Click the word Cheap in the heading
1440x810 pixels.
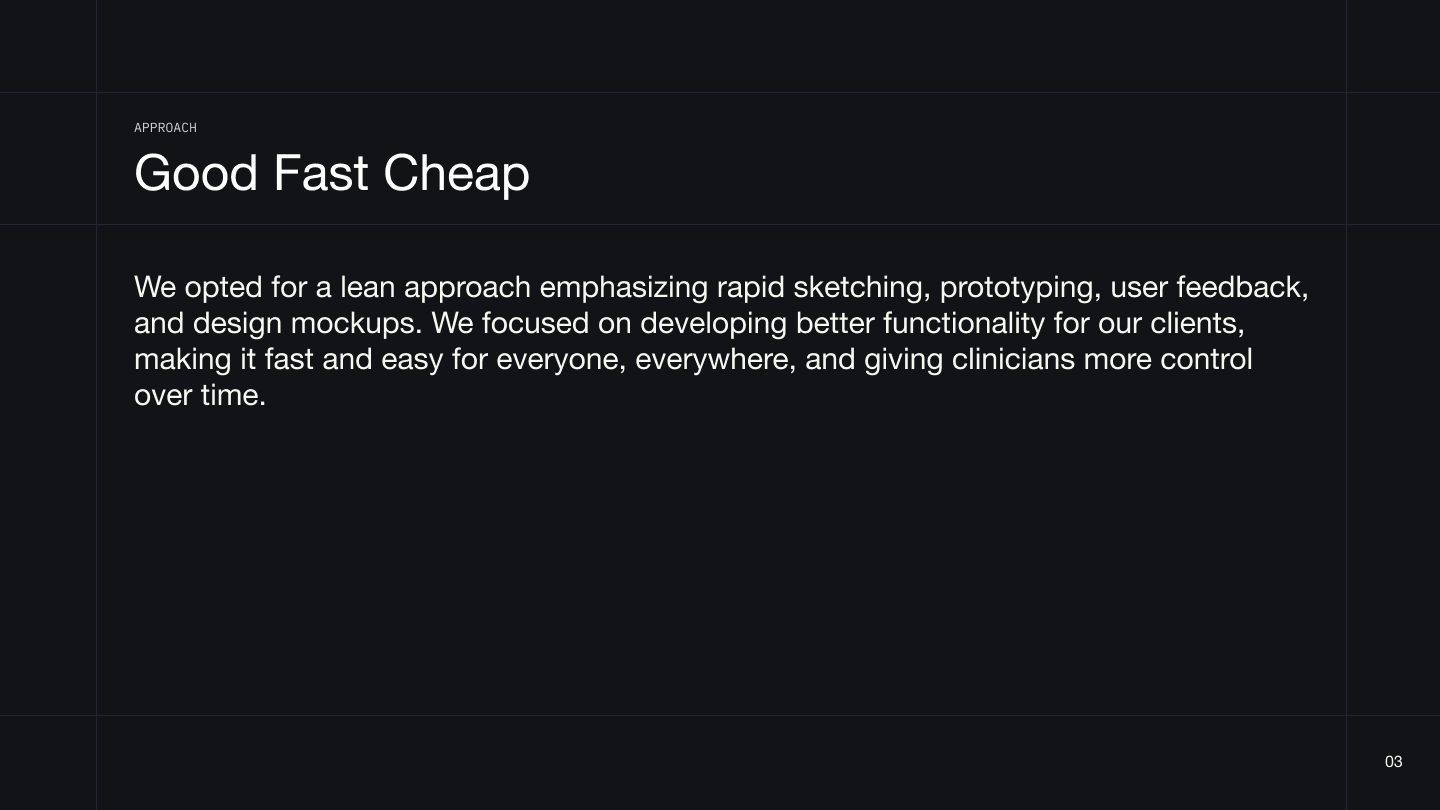456,173
